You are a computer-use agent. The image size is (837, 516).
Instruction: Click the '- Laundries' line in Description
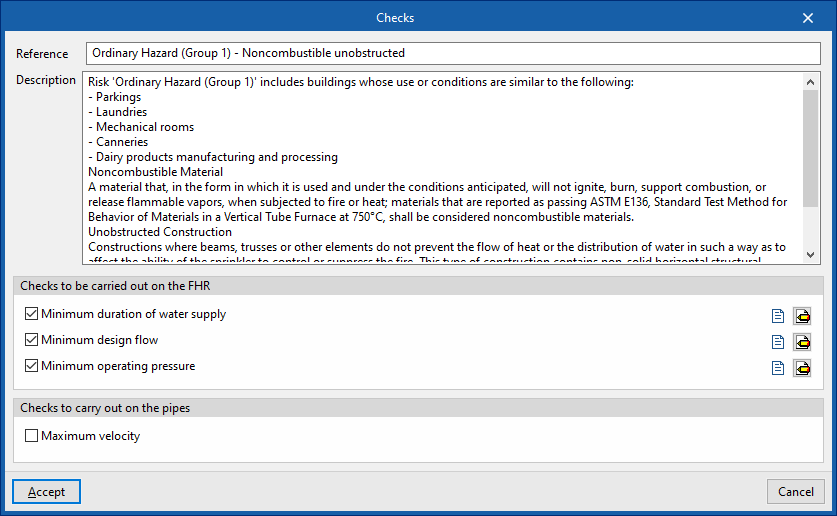[x=117, y=112]
